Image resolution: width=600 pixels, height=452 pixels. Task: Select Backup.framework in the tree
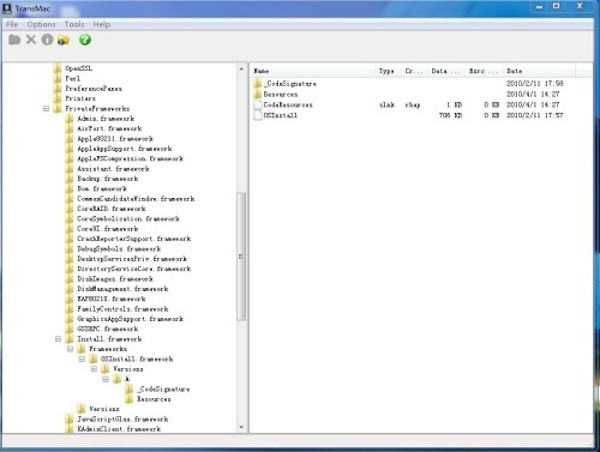[x=108, y=179]
